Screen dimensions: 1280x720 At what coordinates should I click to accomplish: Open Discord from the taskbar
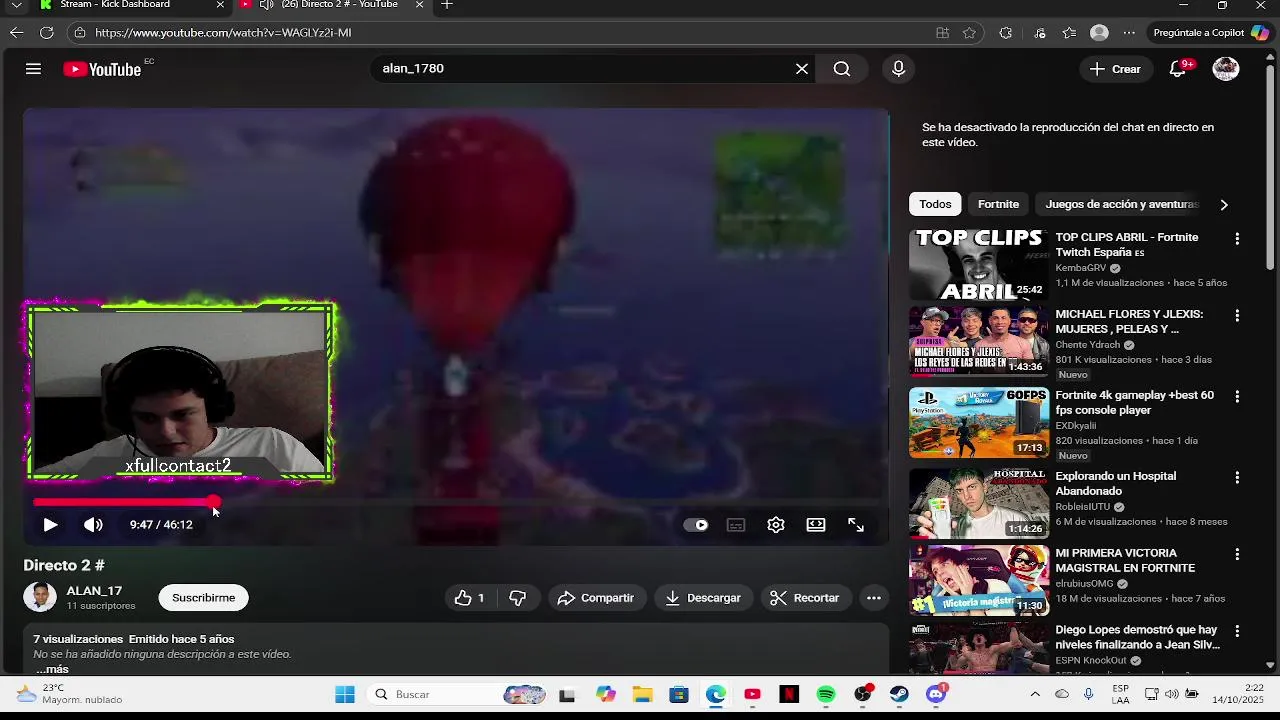point(936,694)
